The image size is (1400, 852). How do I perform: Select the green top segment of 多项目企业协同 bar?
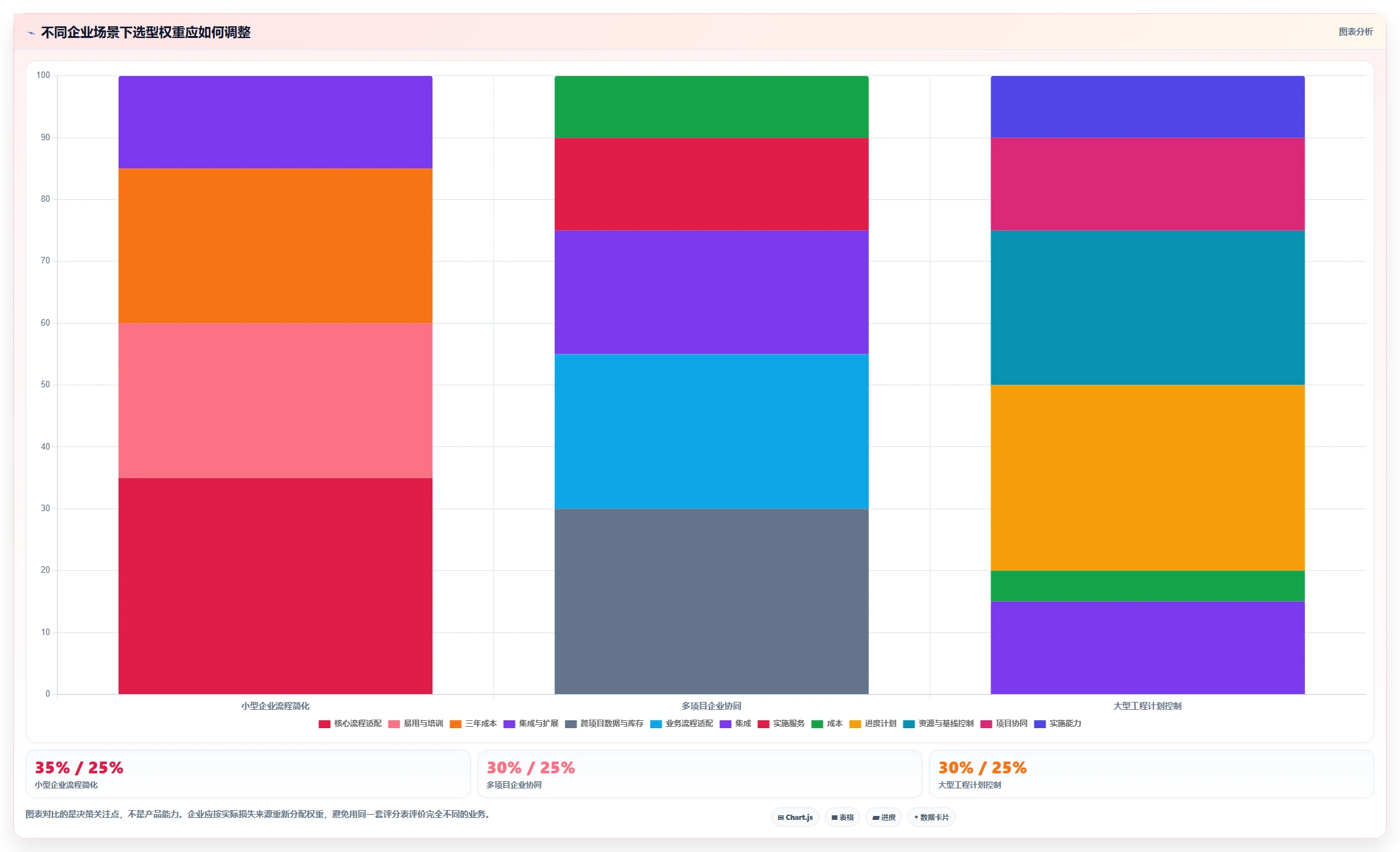point(711,107)
